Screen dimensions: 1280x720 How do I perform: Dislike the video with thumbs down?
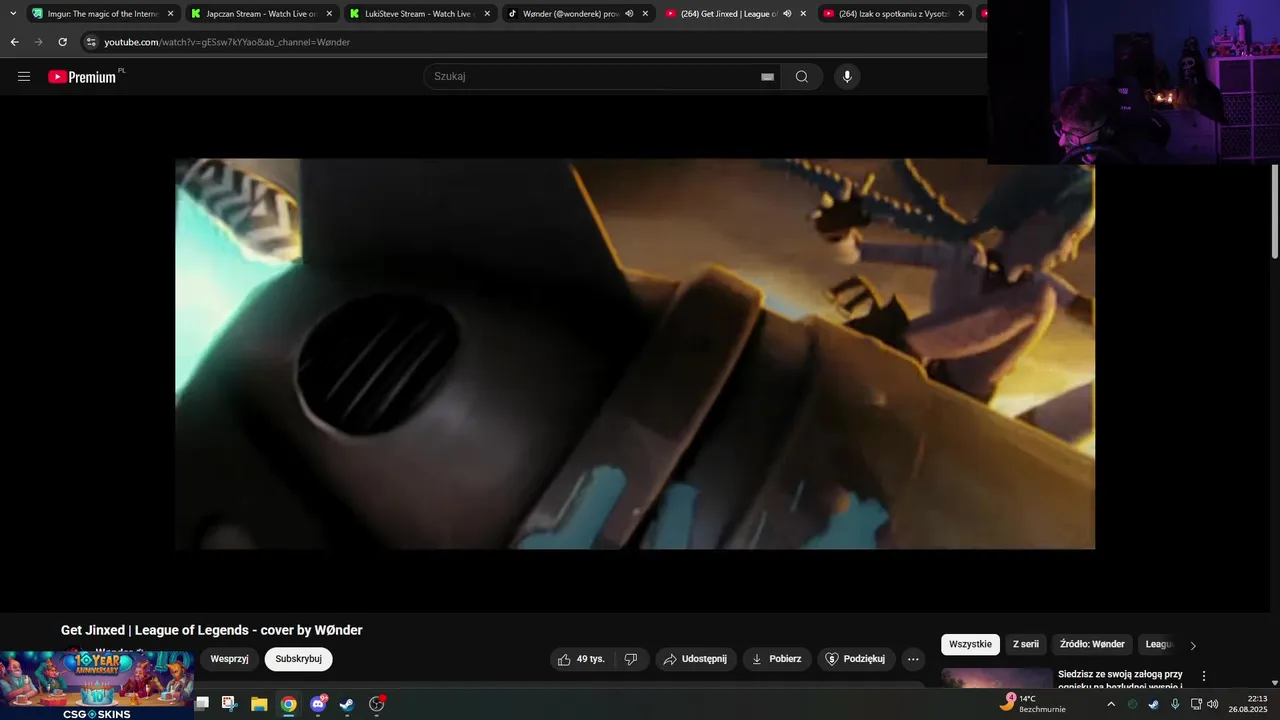tap(631, 659)
